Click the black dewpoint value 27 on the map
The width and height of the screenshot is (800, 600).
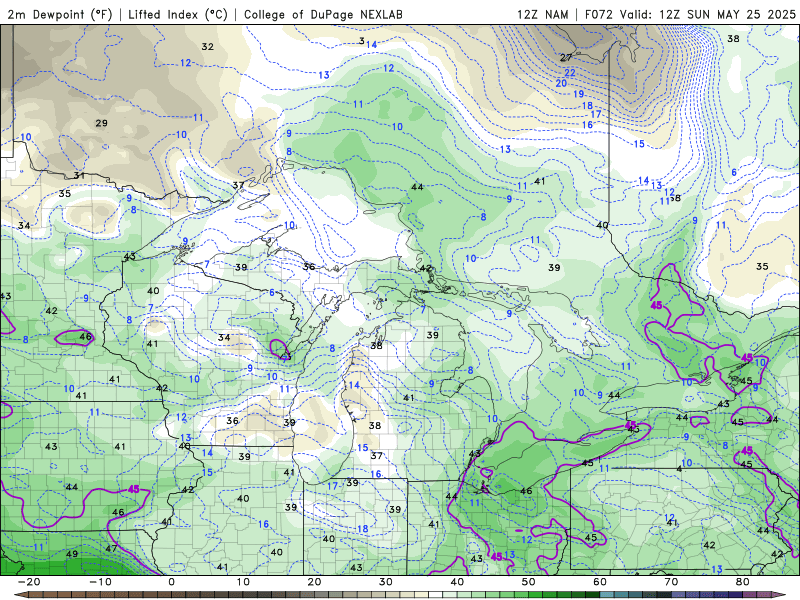coord(566,57)
